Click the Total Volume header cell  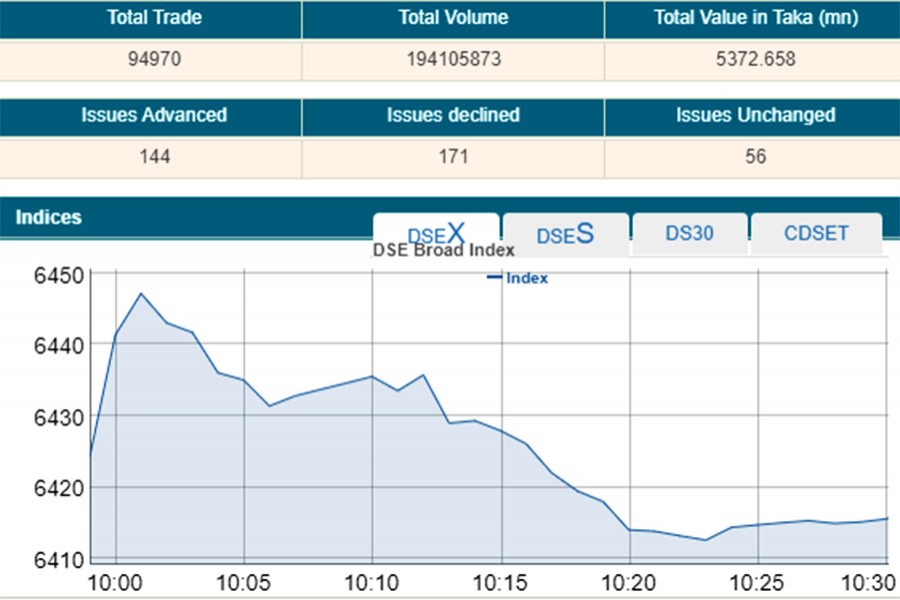point(453,18)
